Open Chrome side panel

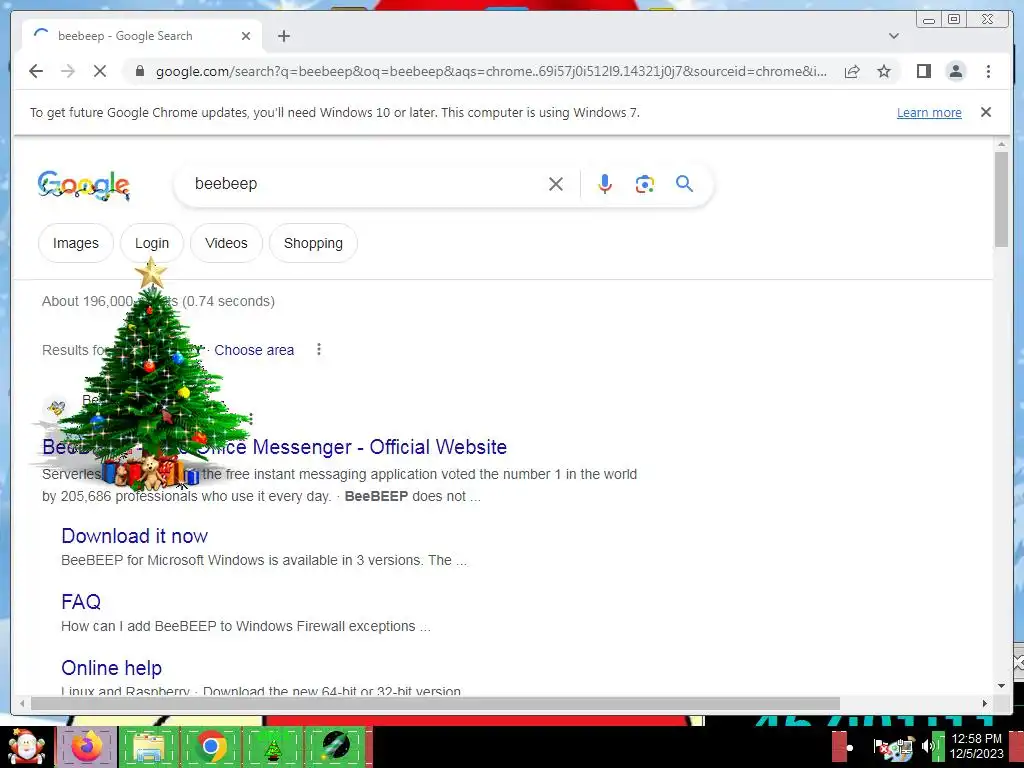(923, 71)
